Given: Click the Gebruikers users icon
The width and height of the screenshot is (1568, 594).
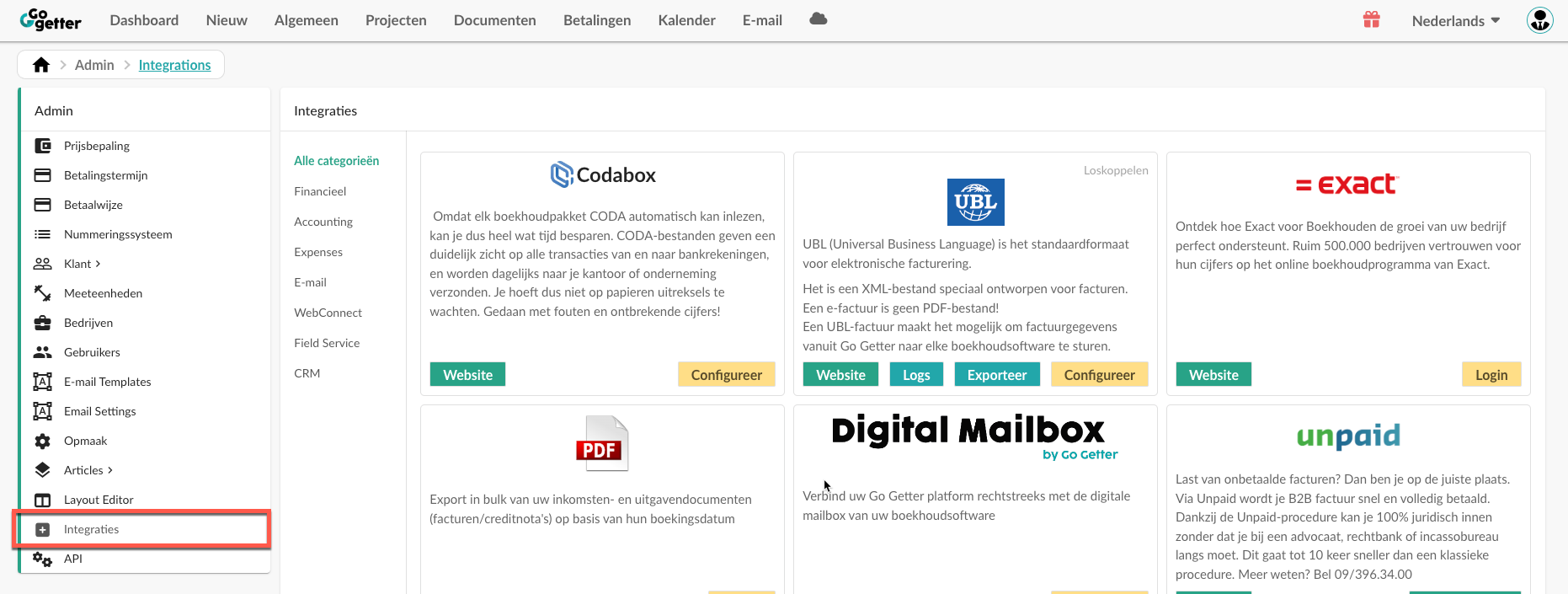Looking at the screenshot, I should (x=42, y=352).
